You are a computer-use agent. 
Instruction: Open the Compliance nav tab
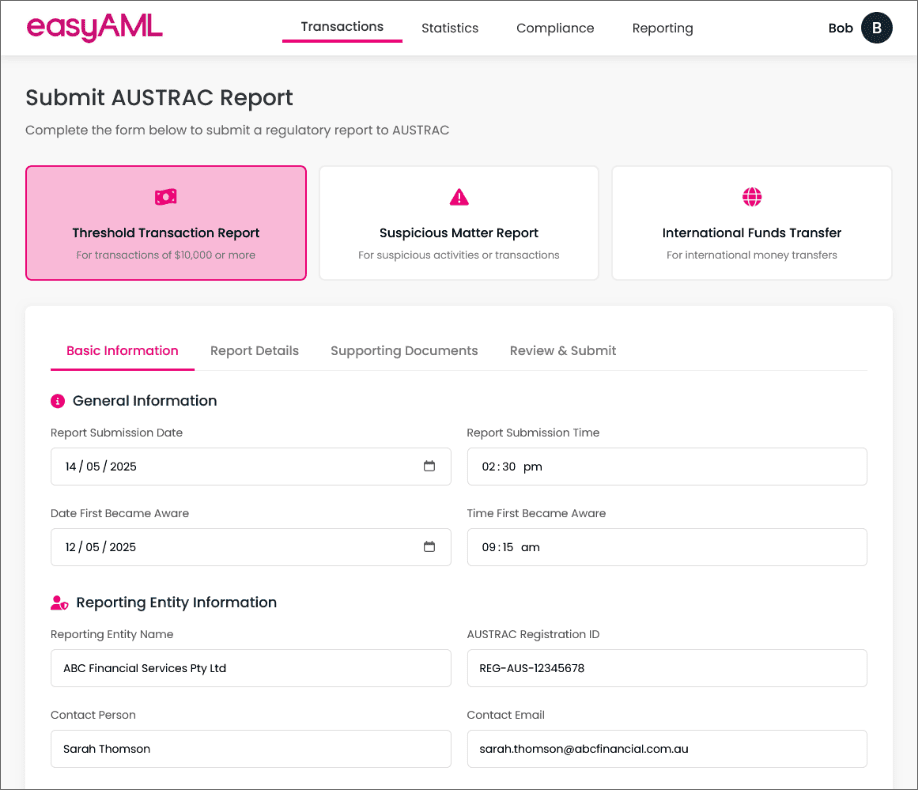(555, 28)
